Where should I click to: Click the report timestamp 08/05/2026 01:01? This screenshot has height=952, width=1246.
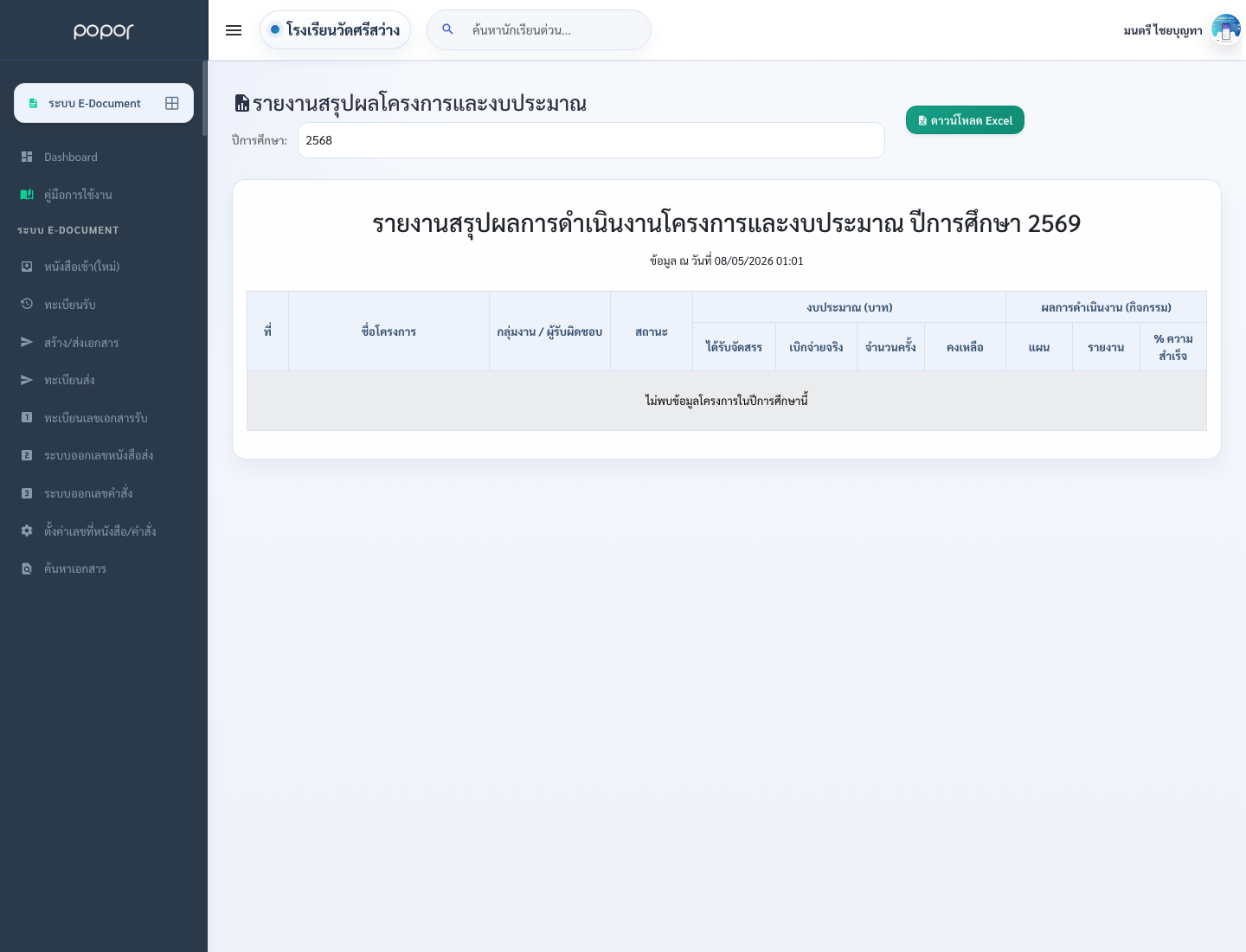[759, 261]
